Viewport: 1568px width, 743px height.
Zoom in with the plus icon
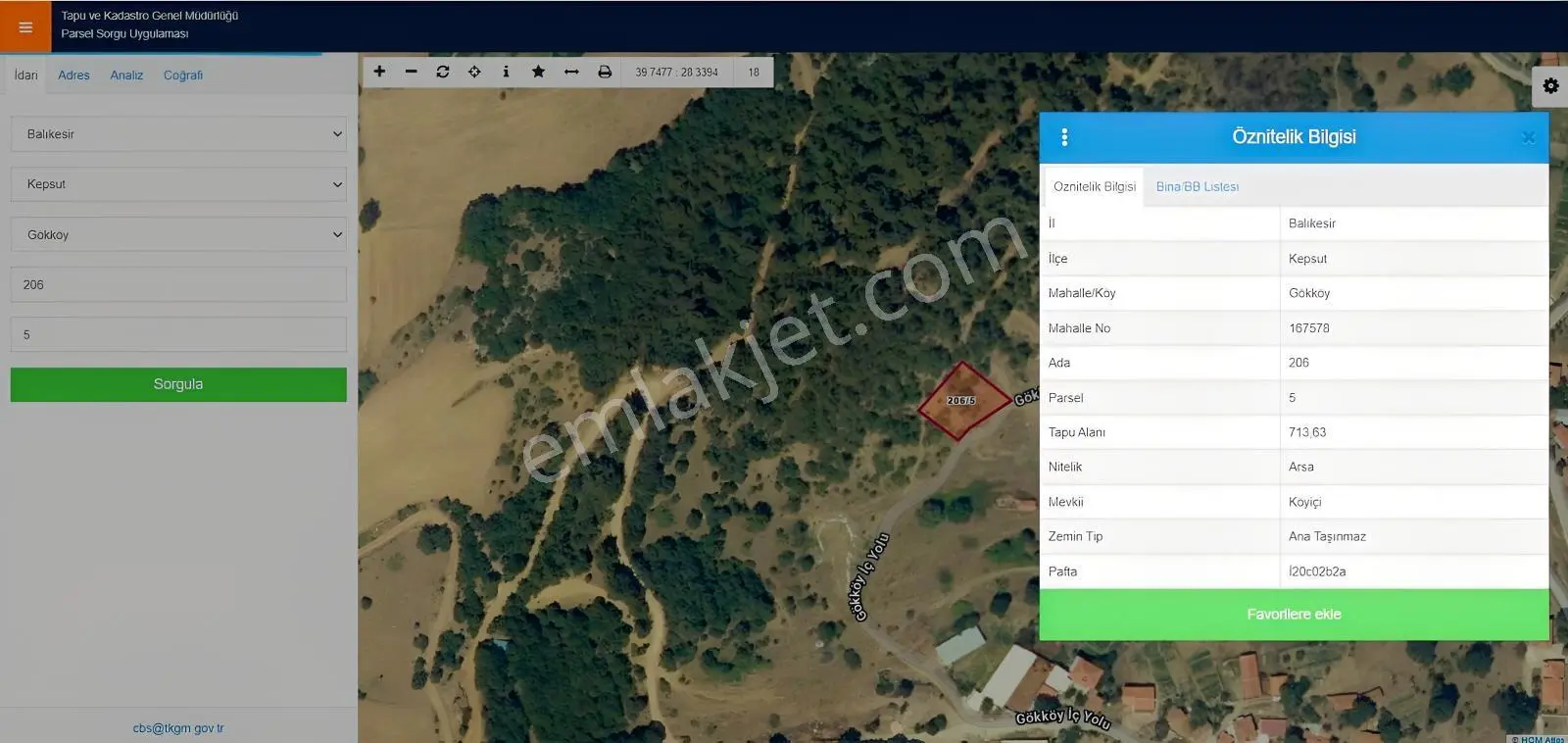pos(379,72)
